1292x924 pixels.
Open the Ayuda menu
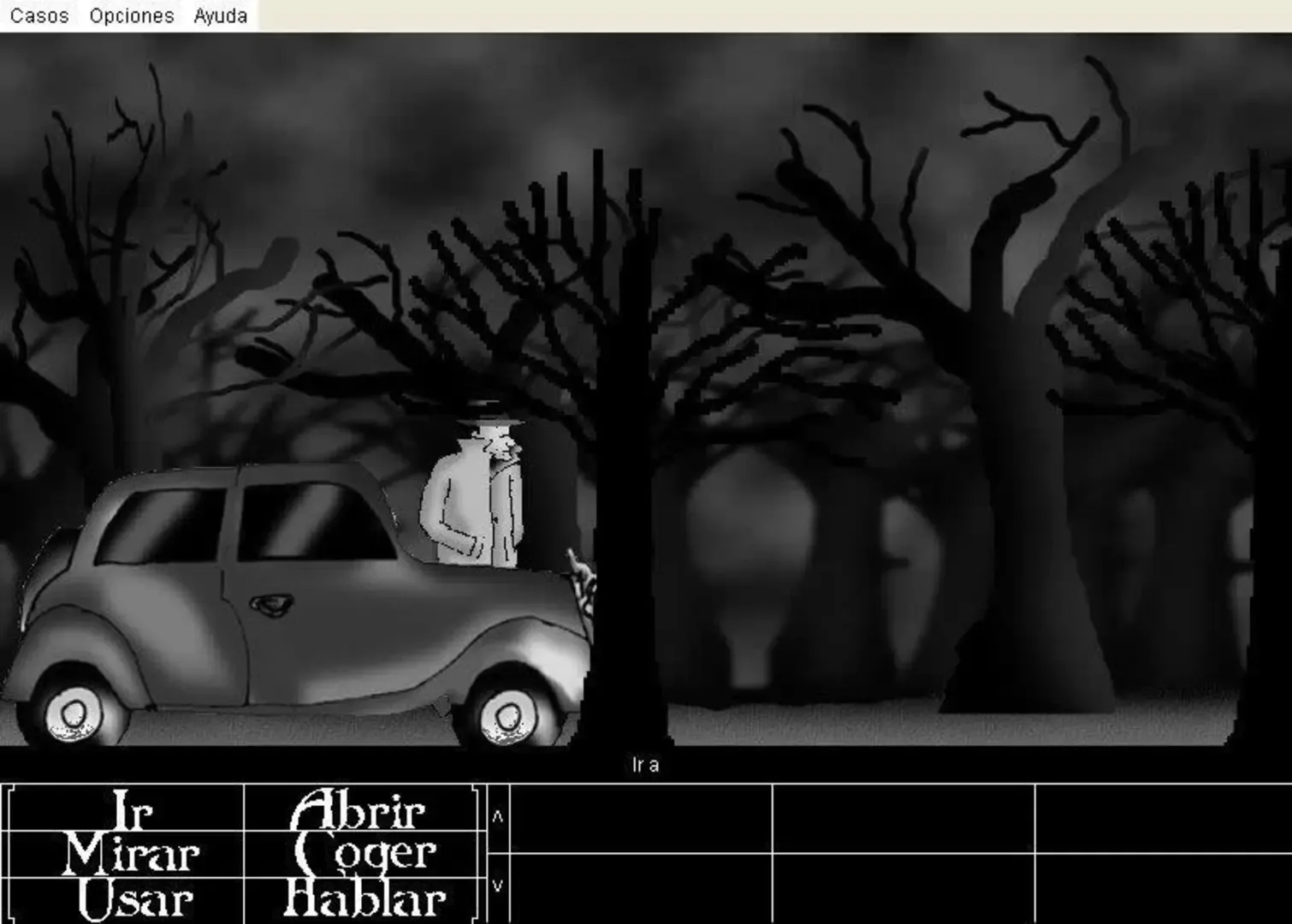tap(220, 15)
